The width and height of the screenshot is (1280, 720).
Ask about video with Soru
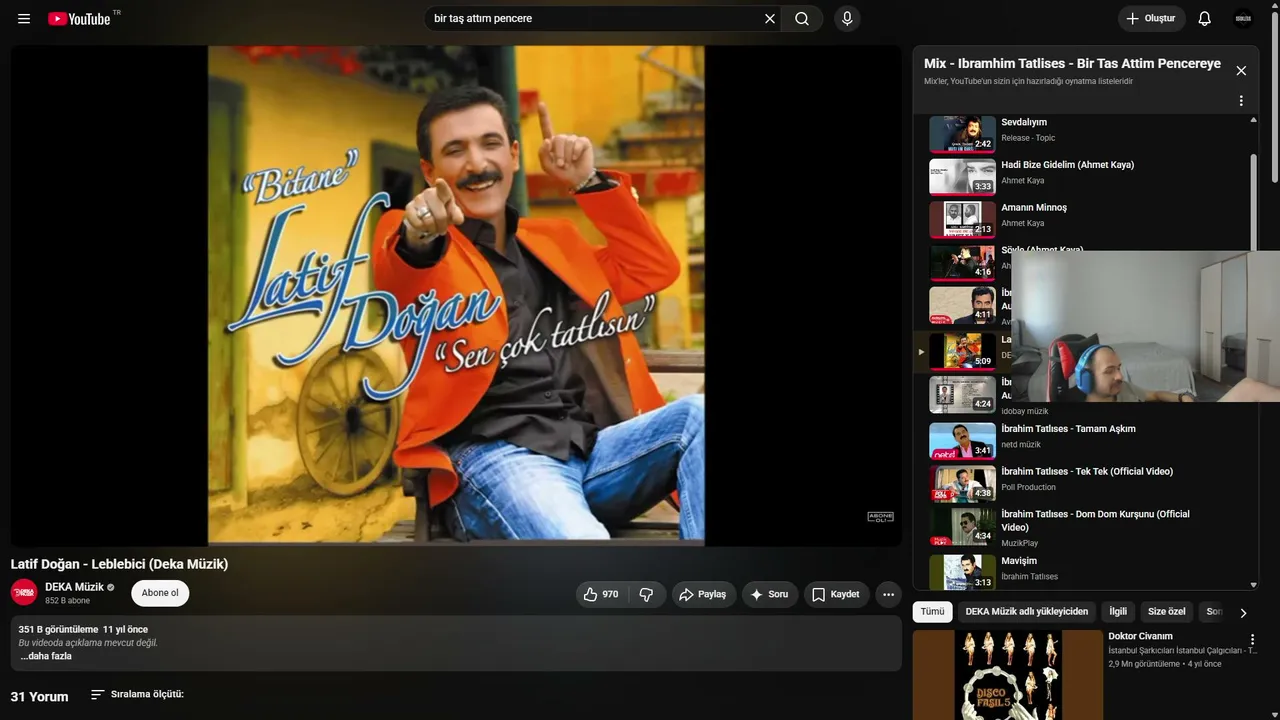pyautogui.click(x=770, y=594)
